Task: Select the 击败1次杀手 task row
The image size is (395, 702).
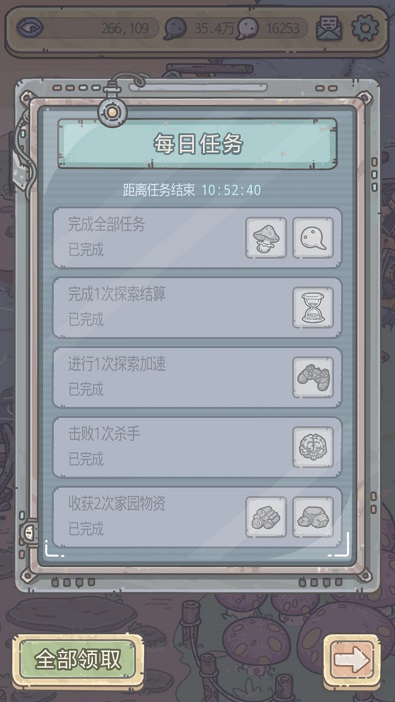Action: point(197,447)
